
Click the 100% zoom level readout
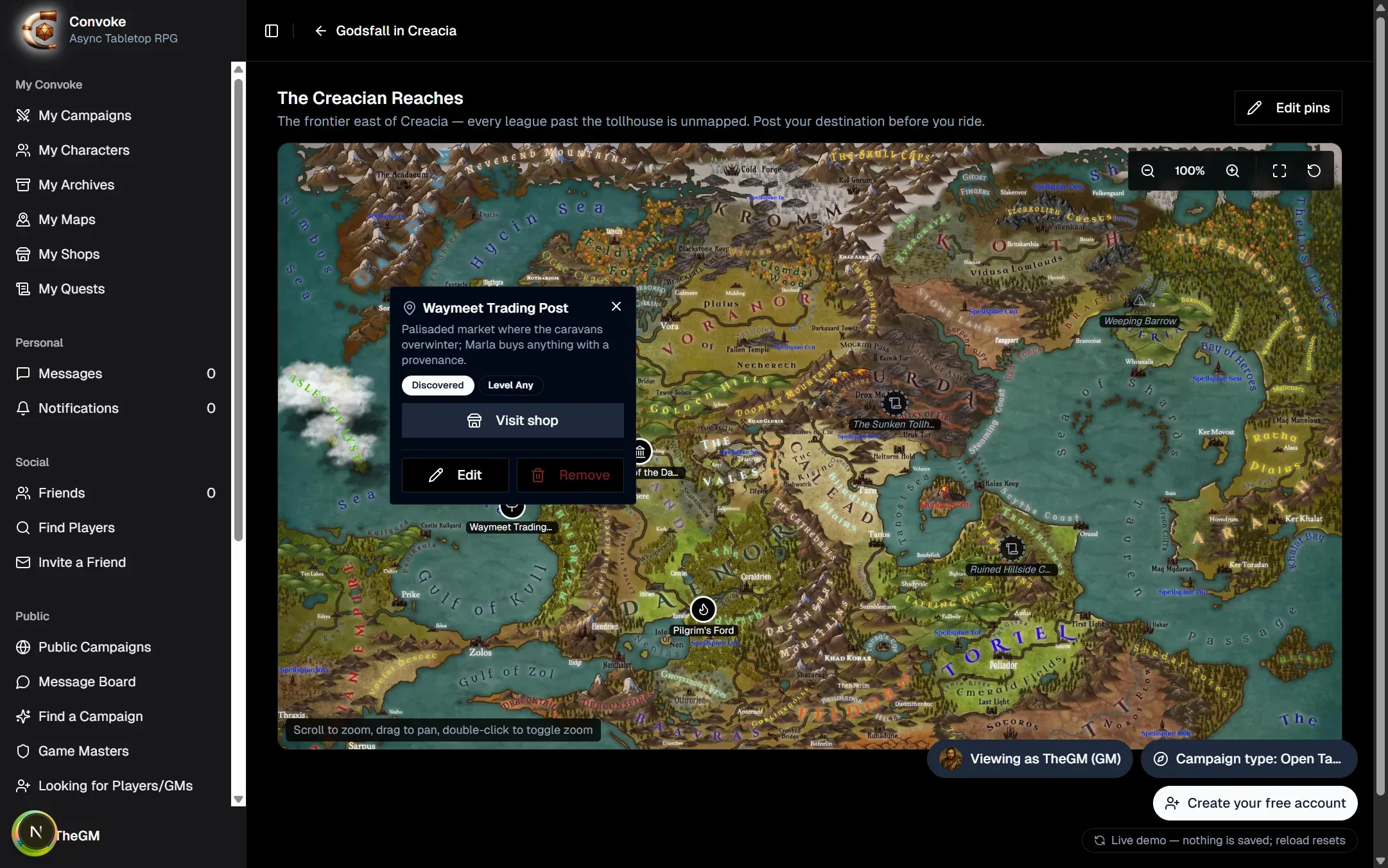[x=1190, y=171]
